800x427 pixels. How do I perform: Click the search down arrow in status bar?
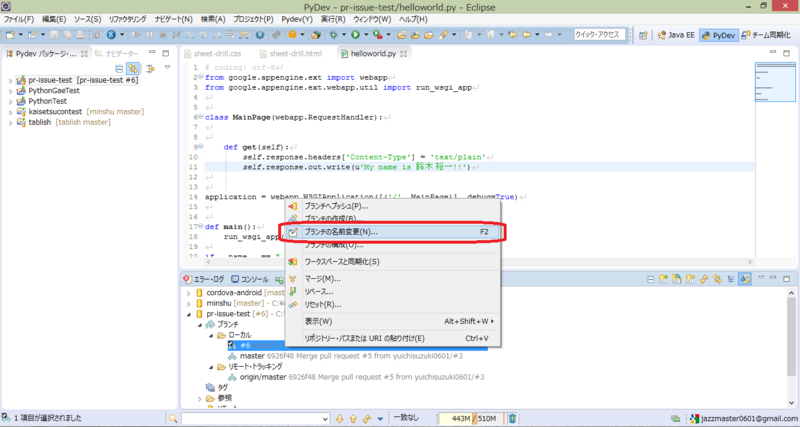coord(340,419)
